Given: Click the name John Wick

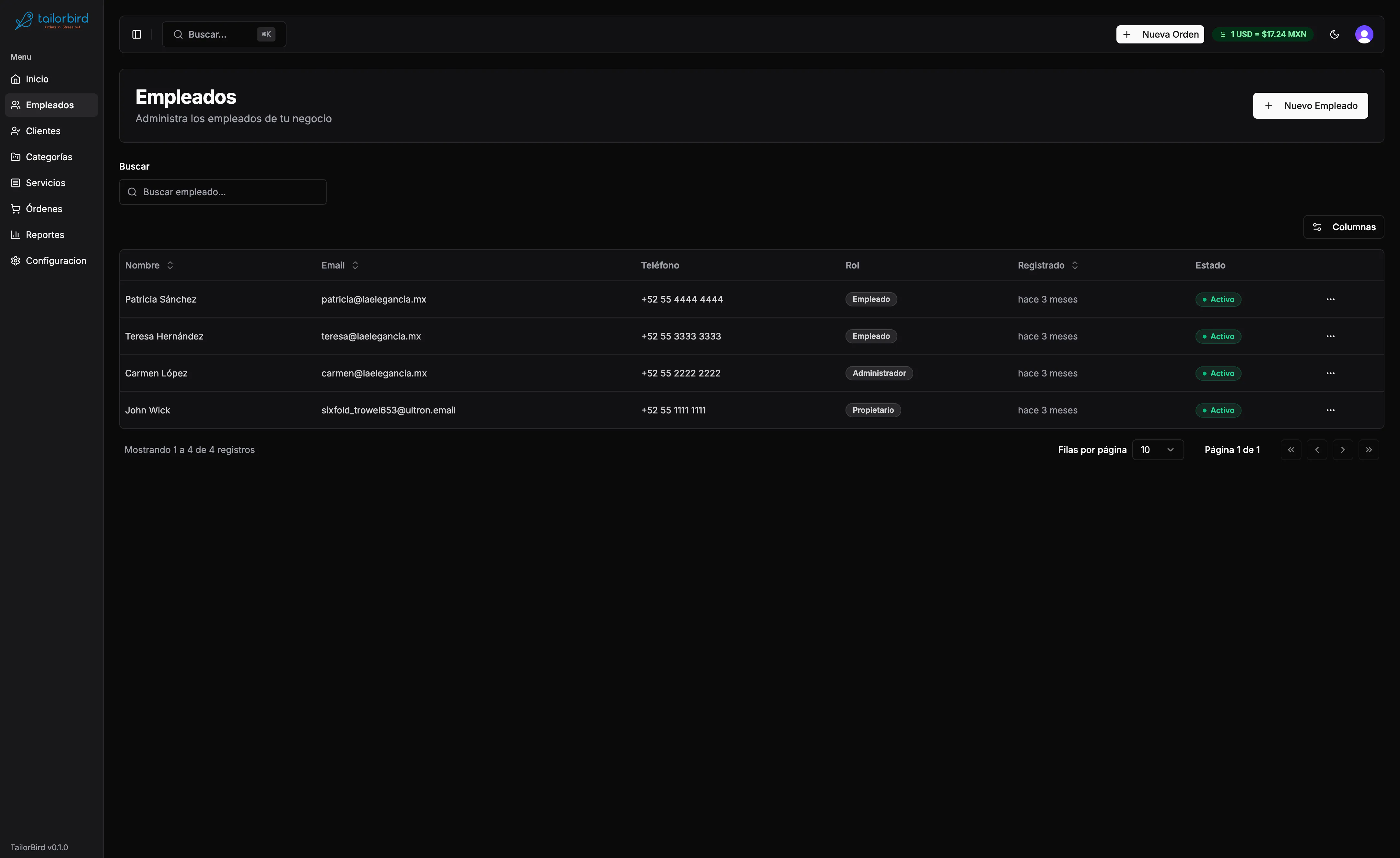Looking at the screenshot, I should 147,410.
